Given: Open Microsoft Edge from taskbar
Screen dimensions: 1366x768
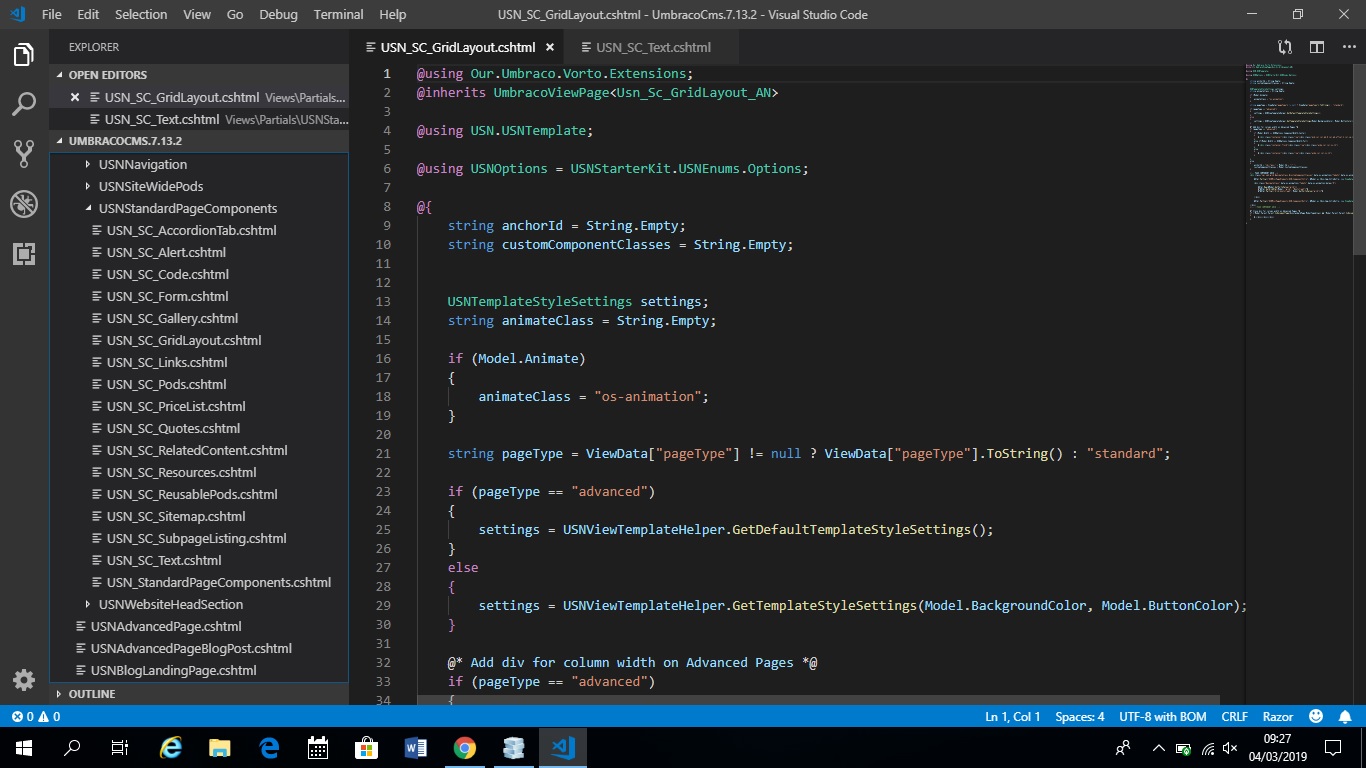Looking at the screenshot, I should pyautogui.click(x=269, y=748).
